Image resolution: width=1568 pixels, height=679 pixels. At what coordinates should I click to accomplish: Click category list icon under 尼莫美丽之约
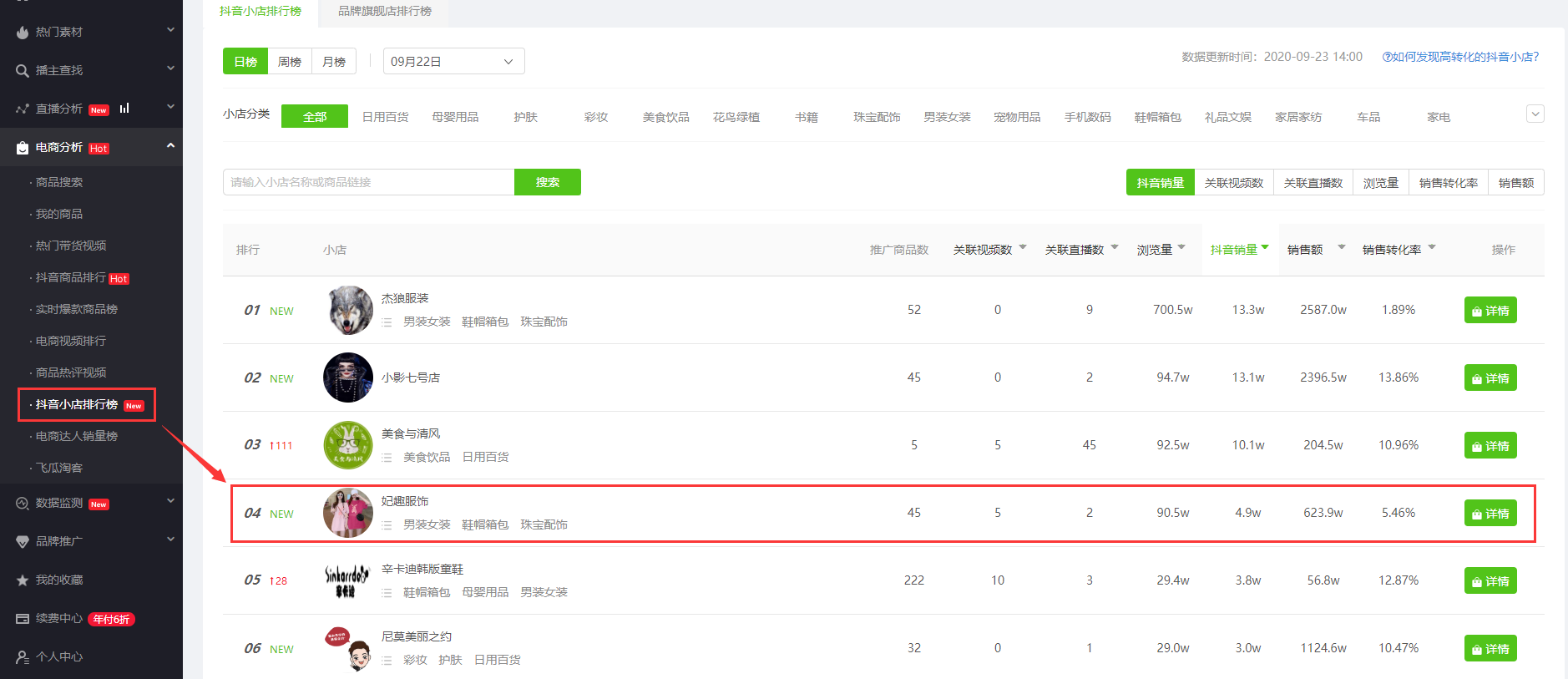(x=387, y=661)
